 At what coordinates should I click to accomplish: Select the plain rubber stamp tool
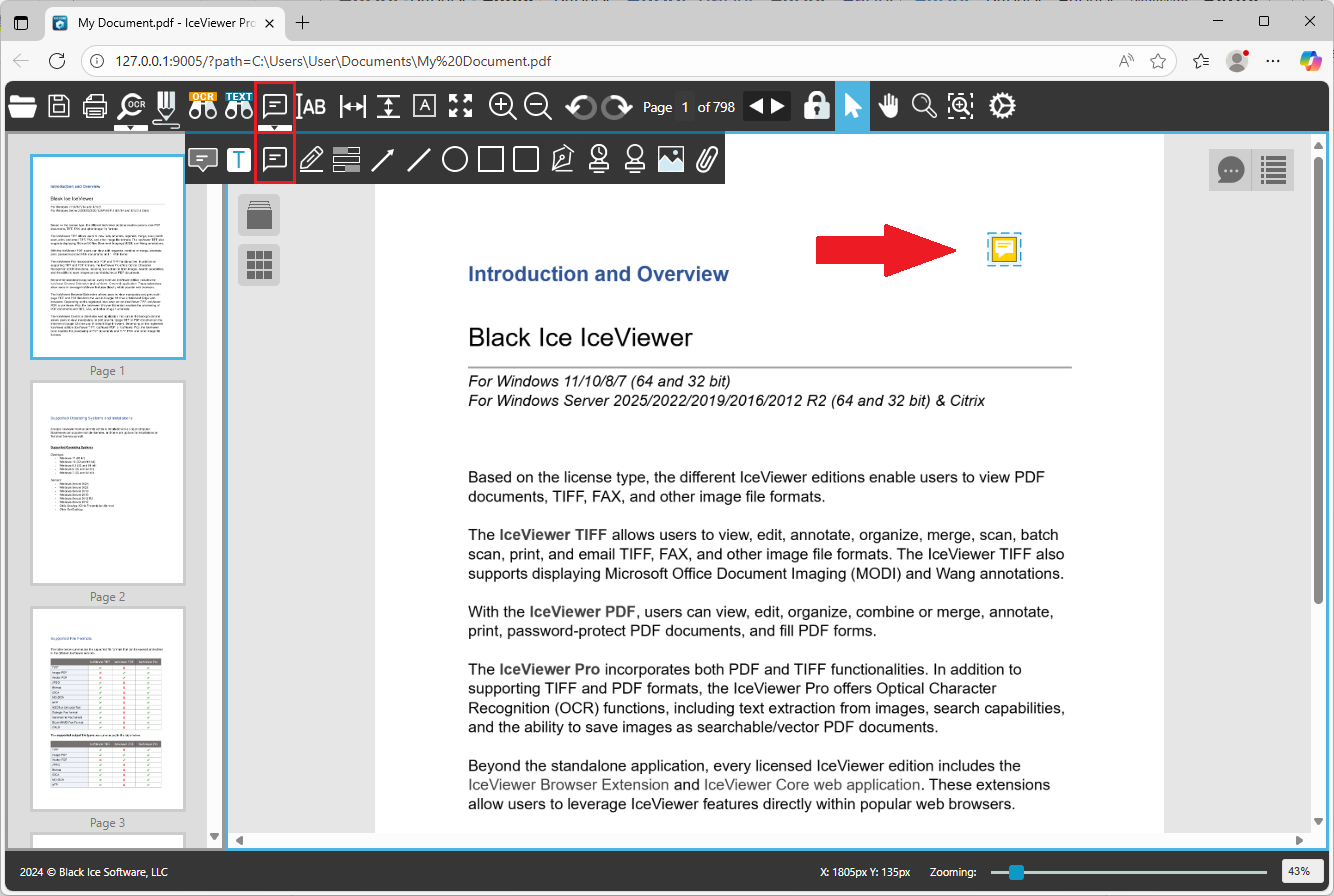(635, 159)
